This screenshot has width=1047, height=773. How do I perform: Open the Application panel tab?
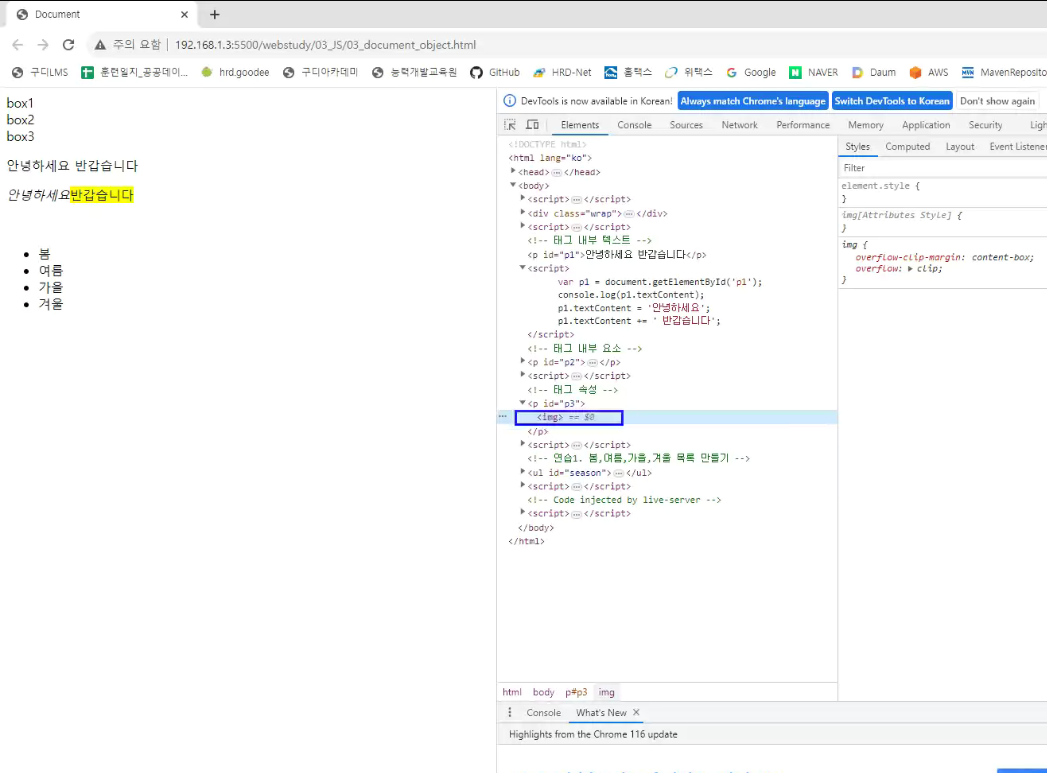point(925,125)
